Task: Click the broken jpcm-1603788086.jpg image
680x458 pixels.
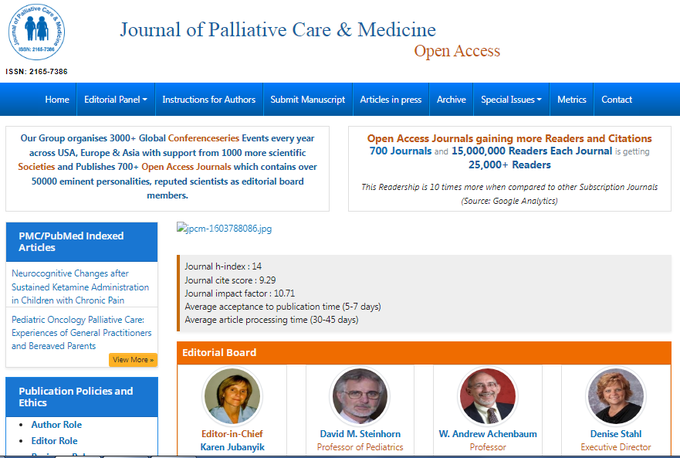Action: [x=224, y=229]
